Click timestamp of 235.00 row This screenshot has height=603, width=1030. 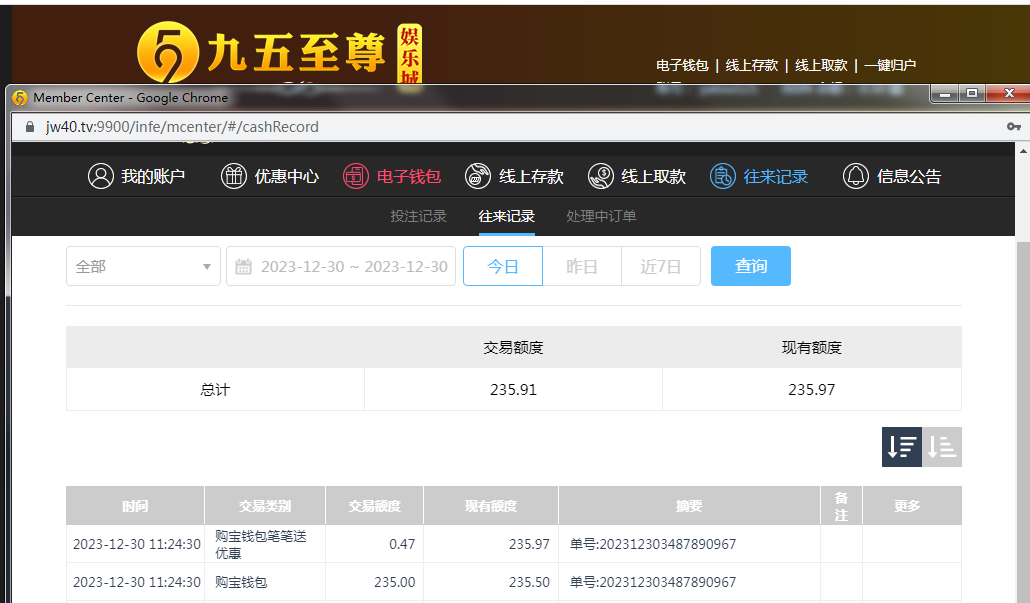[x=137, y=582]
